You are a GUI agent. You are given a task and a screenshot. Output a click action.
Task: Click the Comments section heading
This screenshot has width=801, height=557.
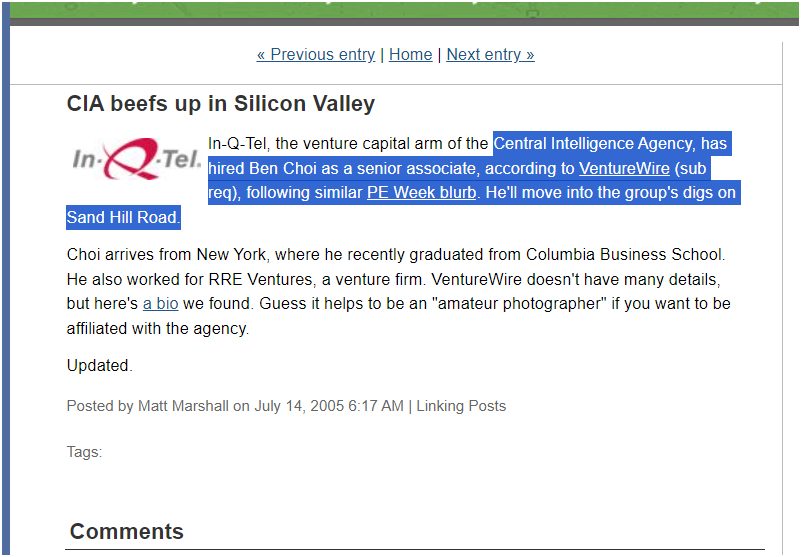pos(127,531)
